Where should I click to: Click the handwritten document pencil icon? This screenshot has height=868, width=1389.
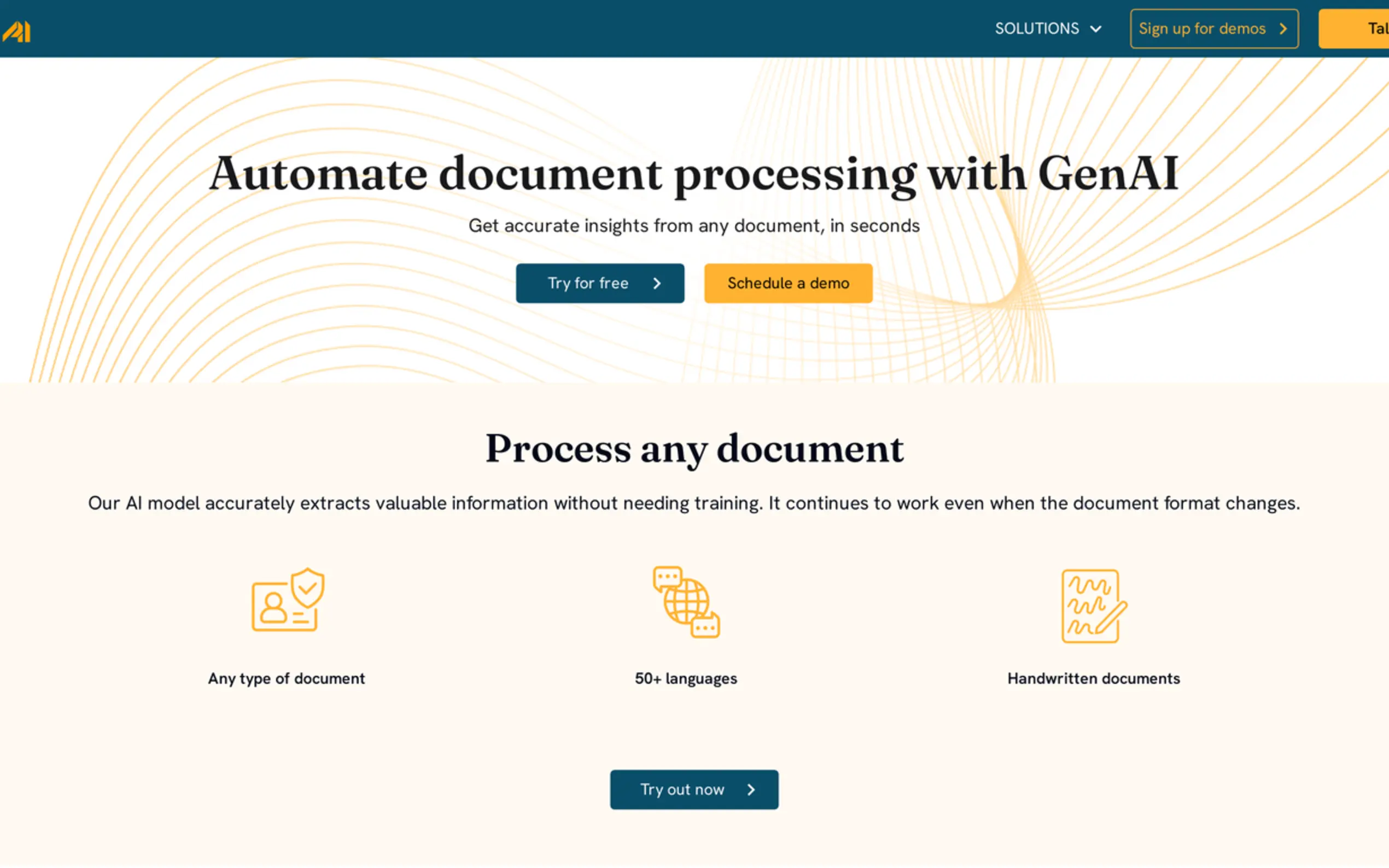pos(1094,606)
